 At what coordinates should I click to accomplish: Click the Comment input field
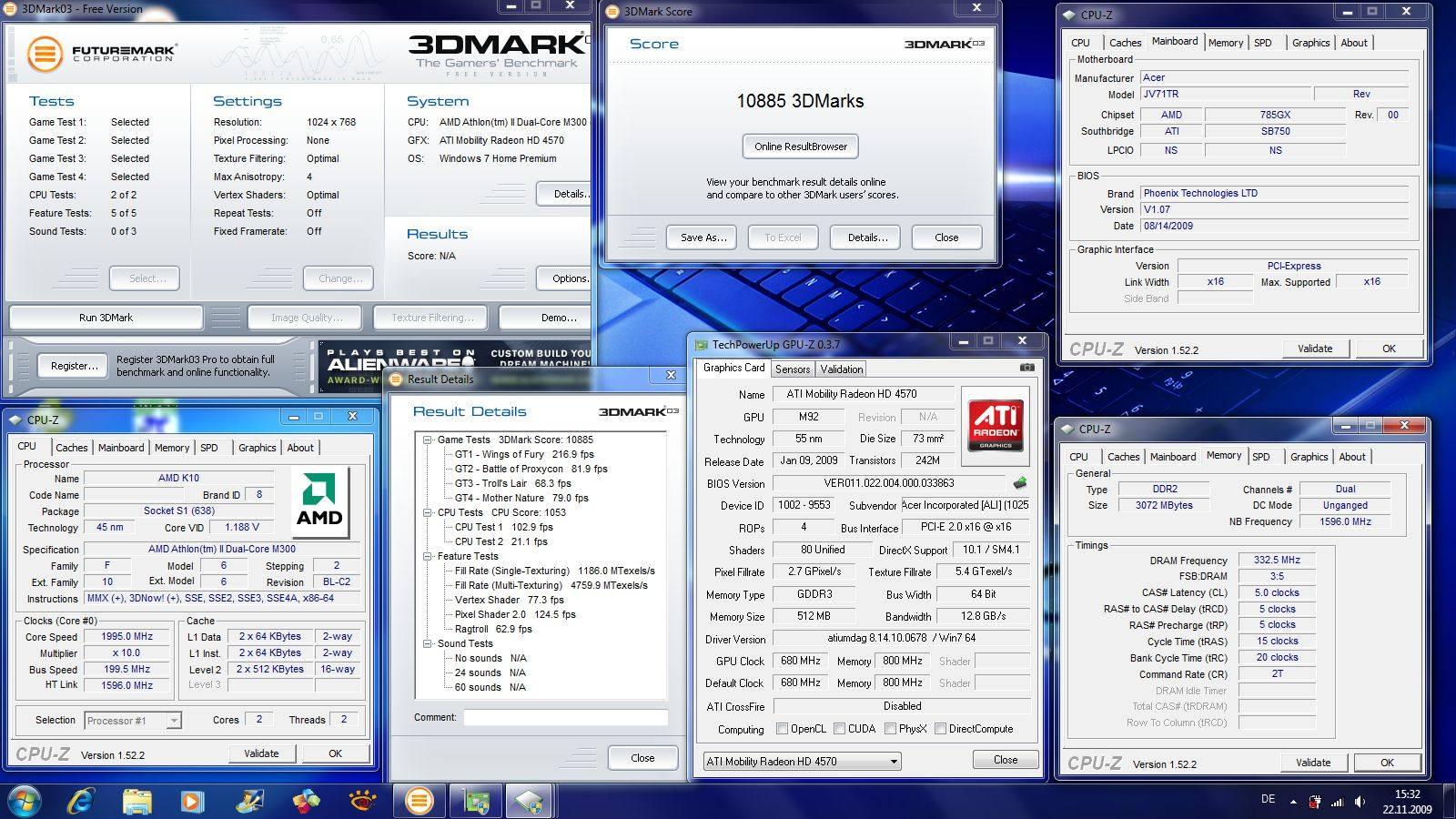565,718
